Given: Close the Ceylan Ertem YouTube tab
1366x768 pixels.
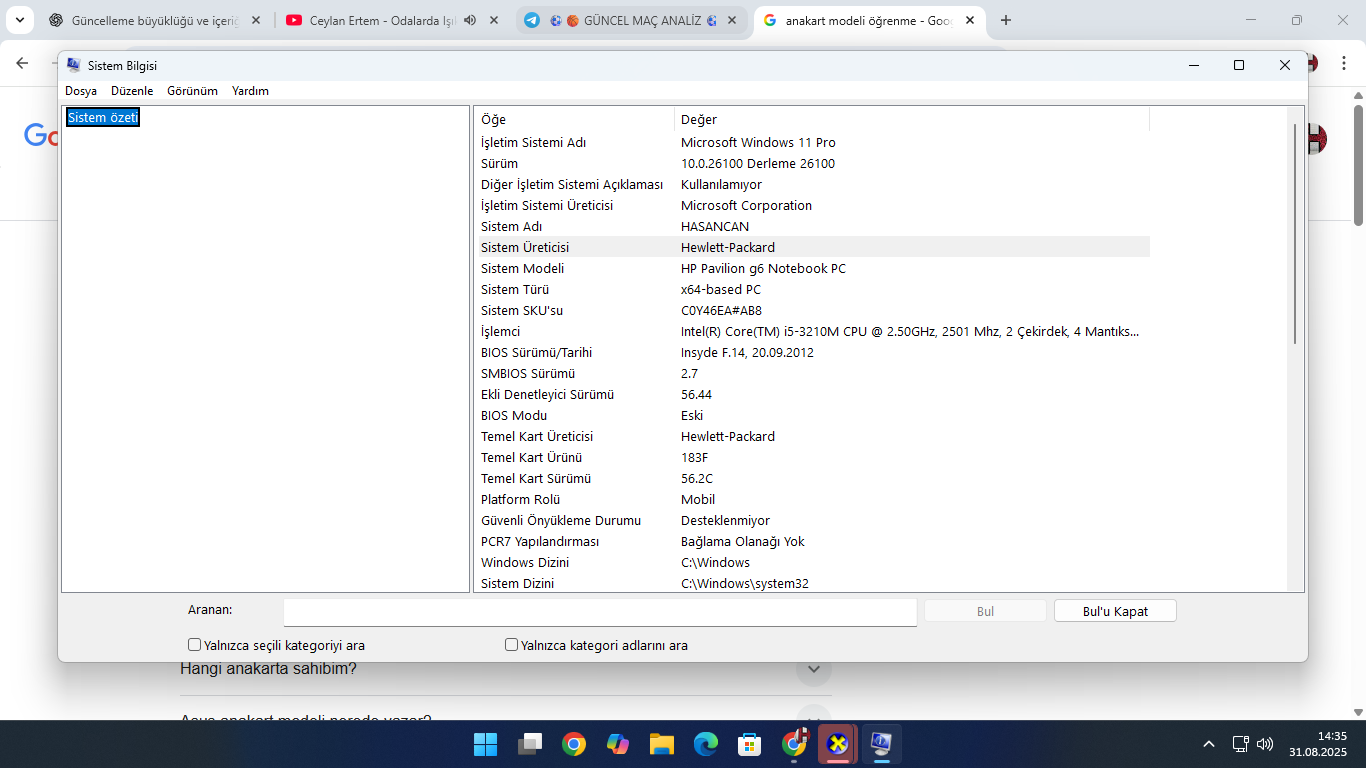Looking at the screenshot, I should pos(494,20).
